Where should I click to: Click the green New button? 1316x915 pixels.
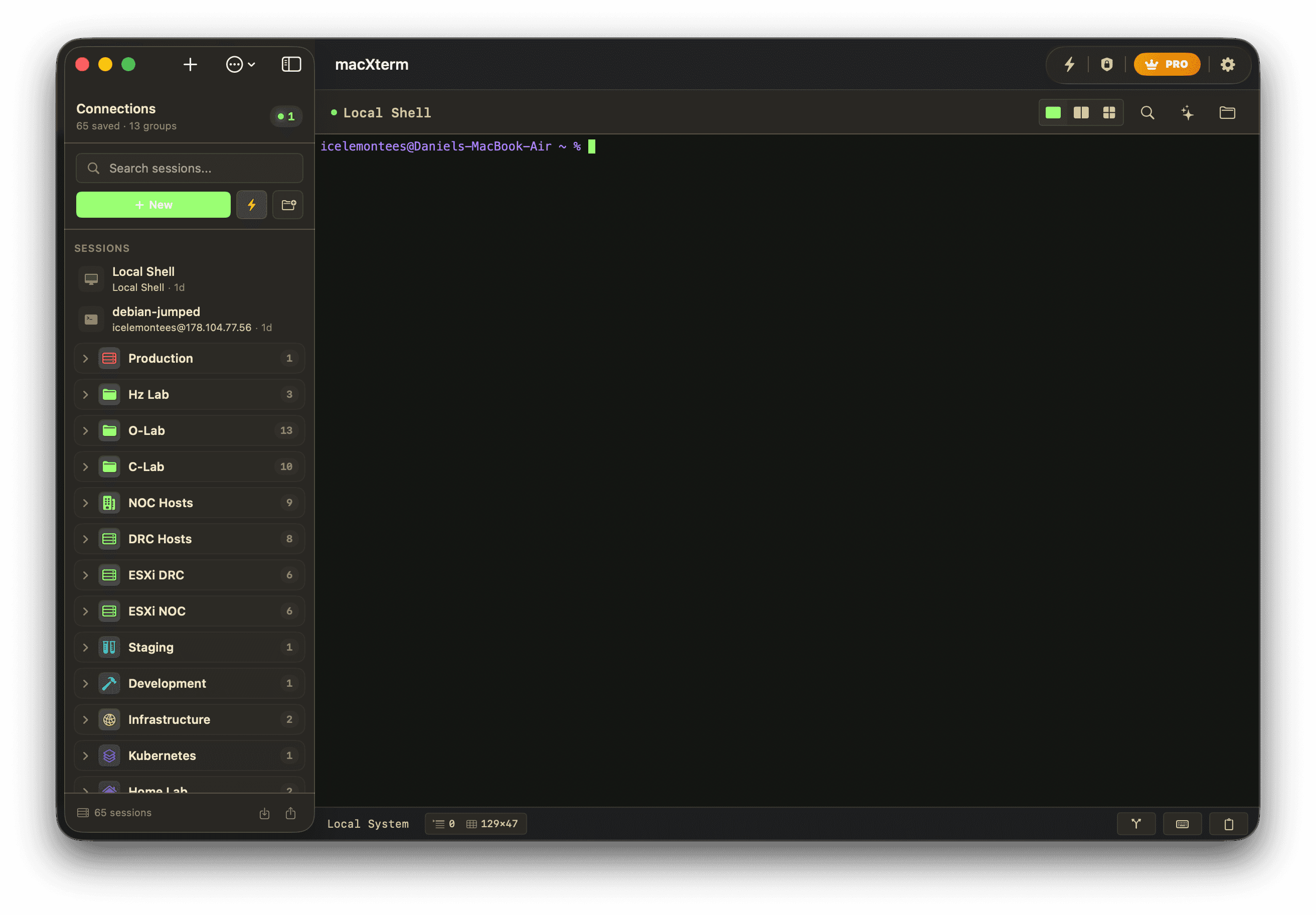153,205
